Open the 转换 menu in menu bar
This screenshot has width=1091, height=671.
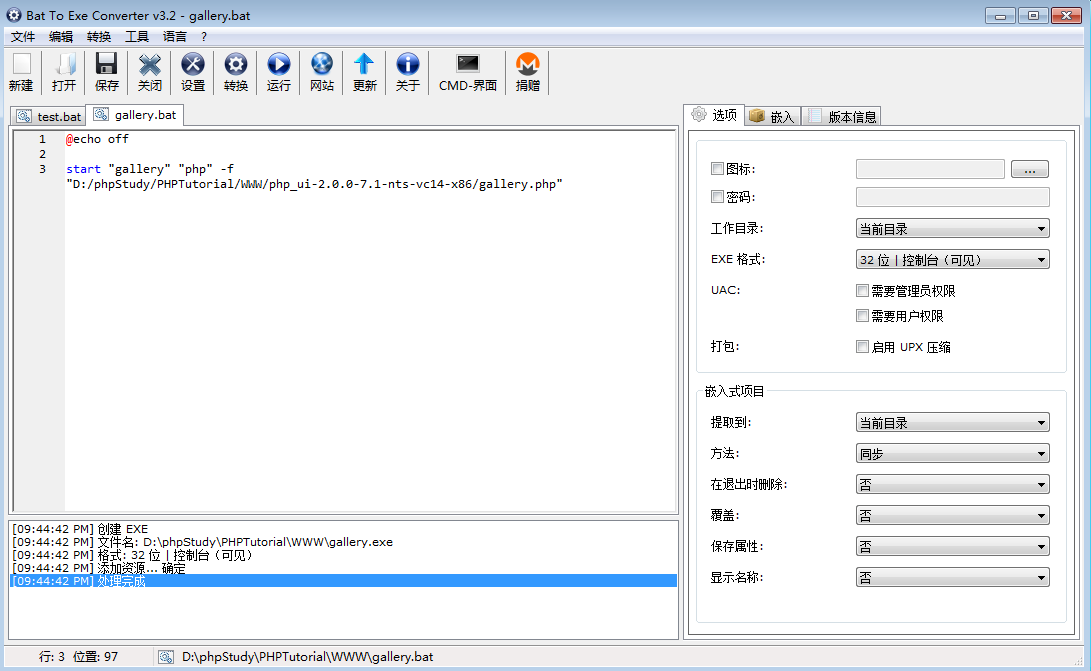[x=99, y=37]
